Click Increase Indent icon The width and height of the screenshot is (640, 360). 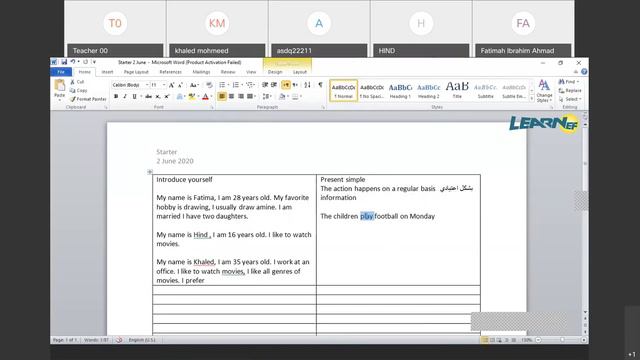tap(273, 85)
